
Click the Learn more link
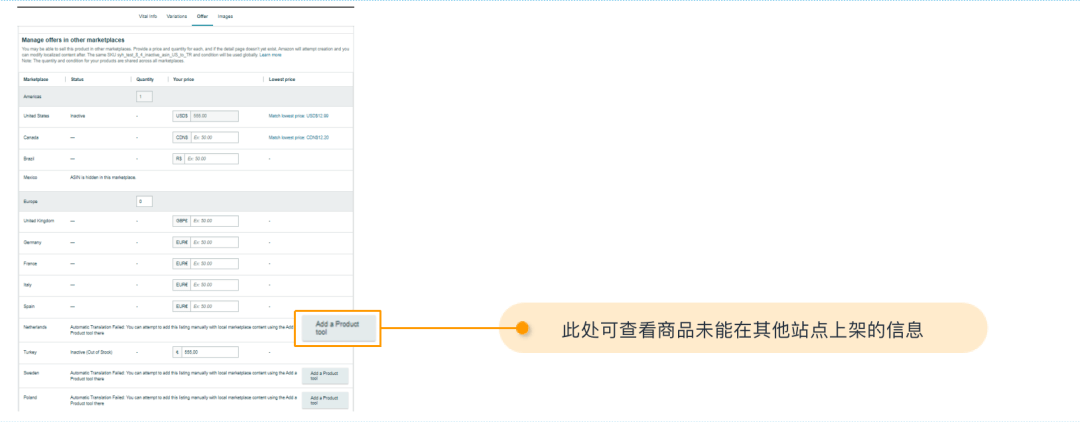pos(270,55)
